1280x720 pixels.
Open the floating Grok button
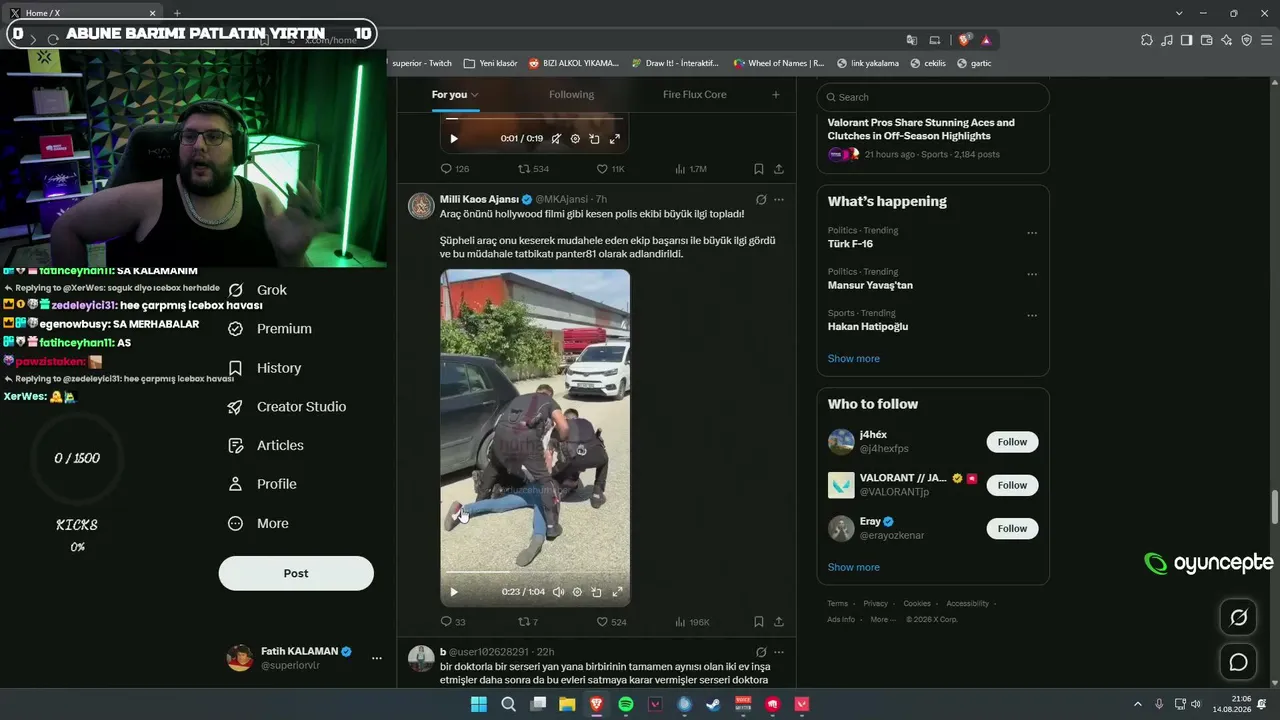(x=1238, y=617)
